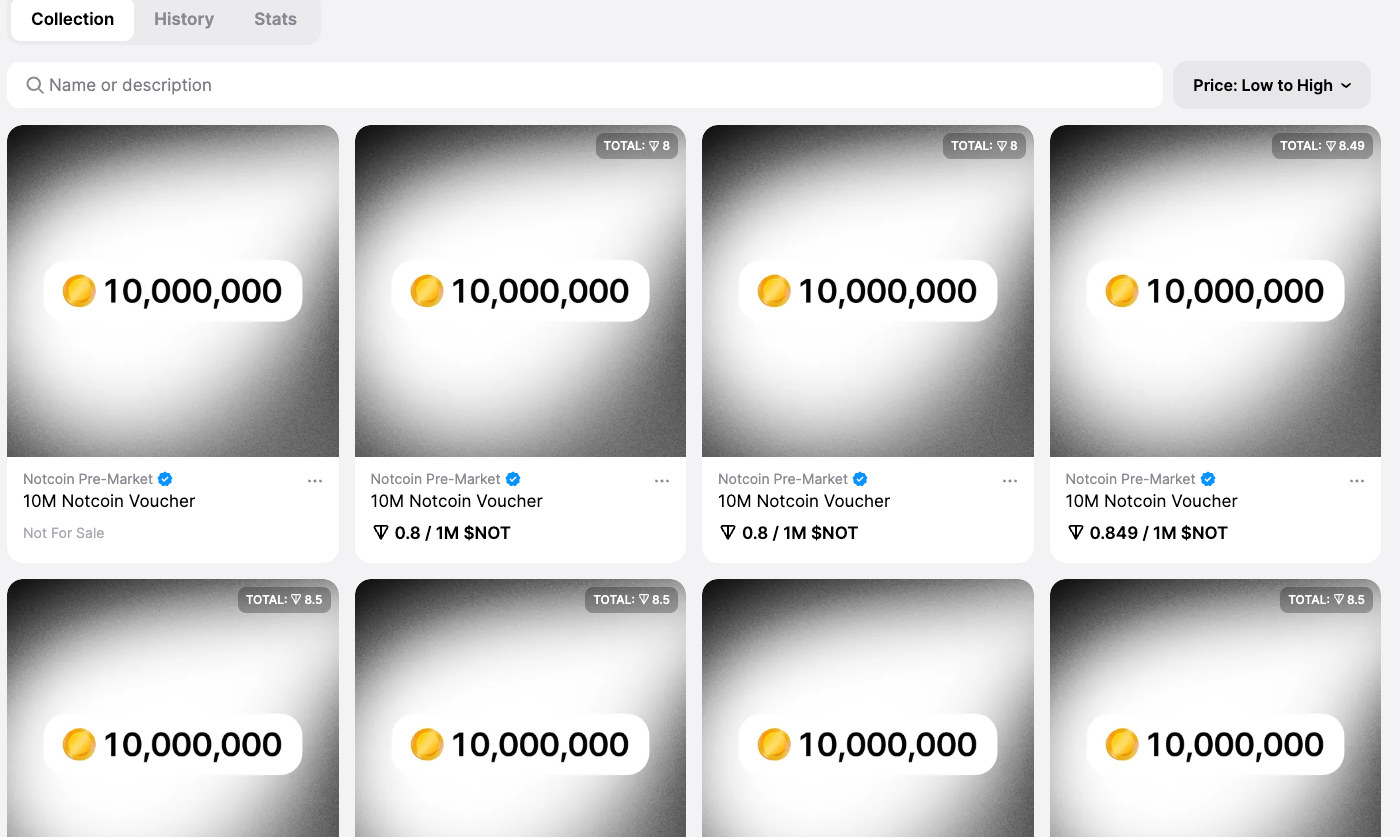Switch to the Stats tab
1400x837 pixels.
(275, 18)
